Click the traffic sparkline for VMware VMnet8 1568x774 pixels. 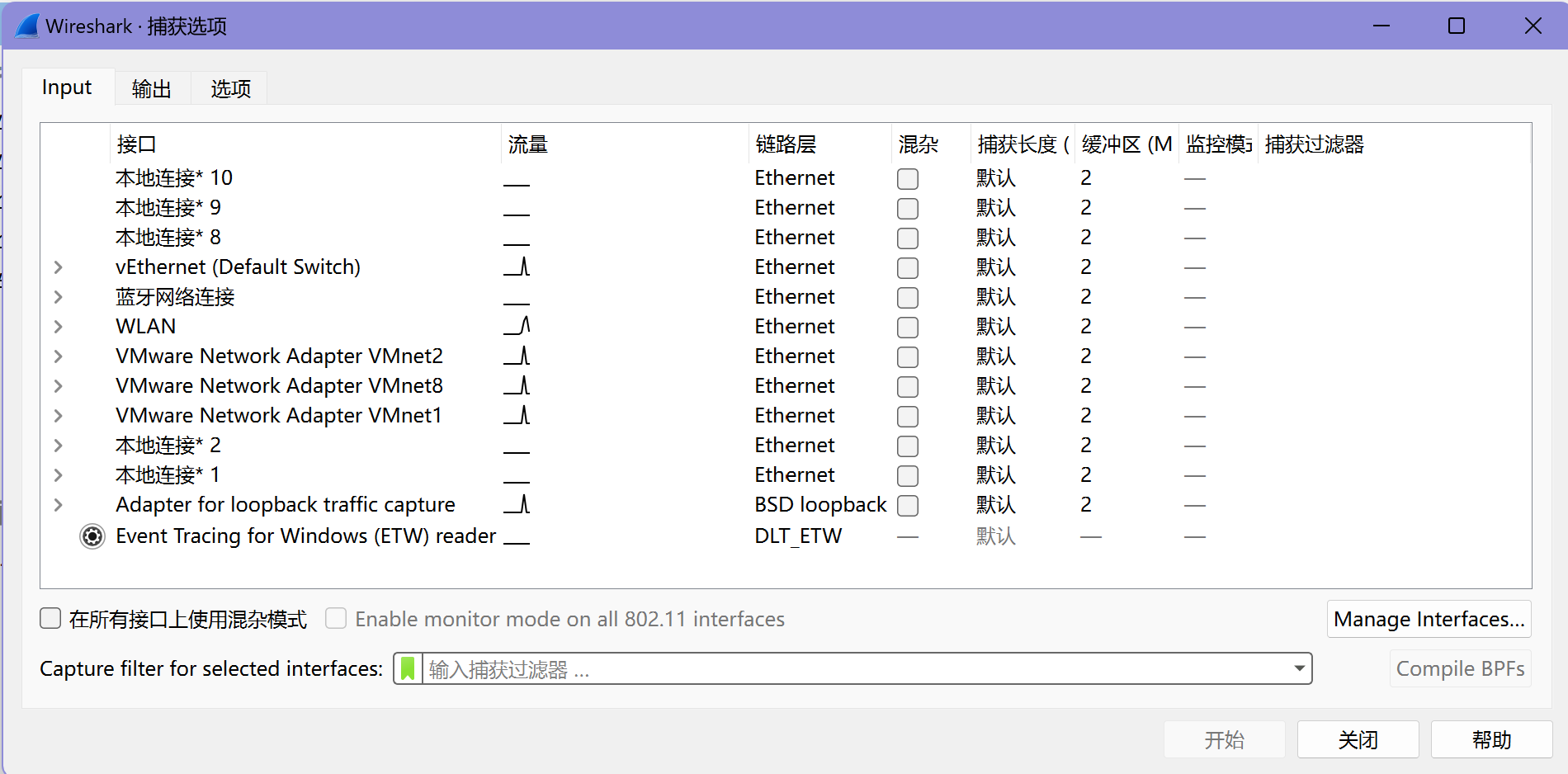point(517,385)
